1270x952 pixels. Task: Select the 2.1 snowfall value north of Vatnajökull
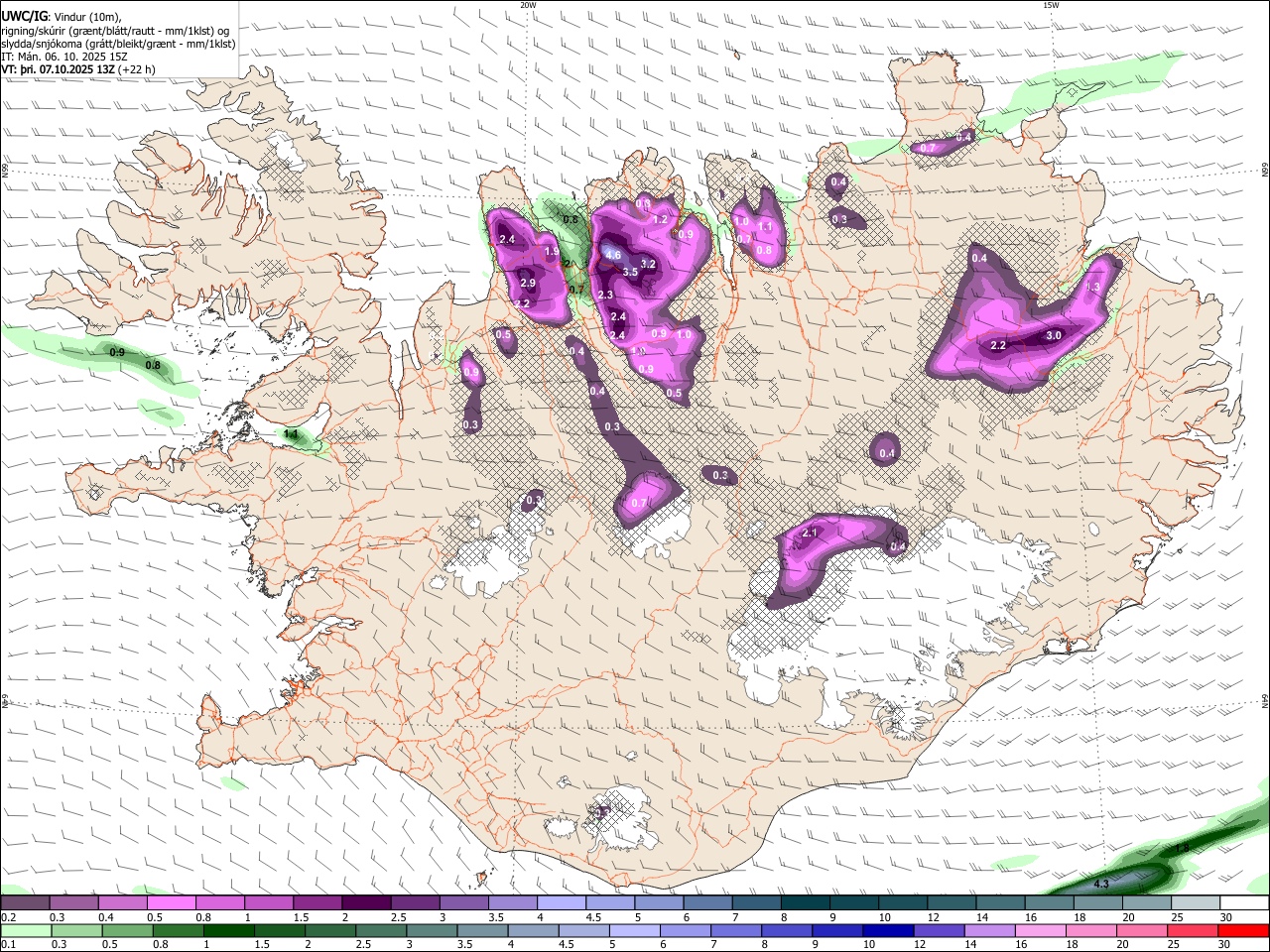(810, 534)
